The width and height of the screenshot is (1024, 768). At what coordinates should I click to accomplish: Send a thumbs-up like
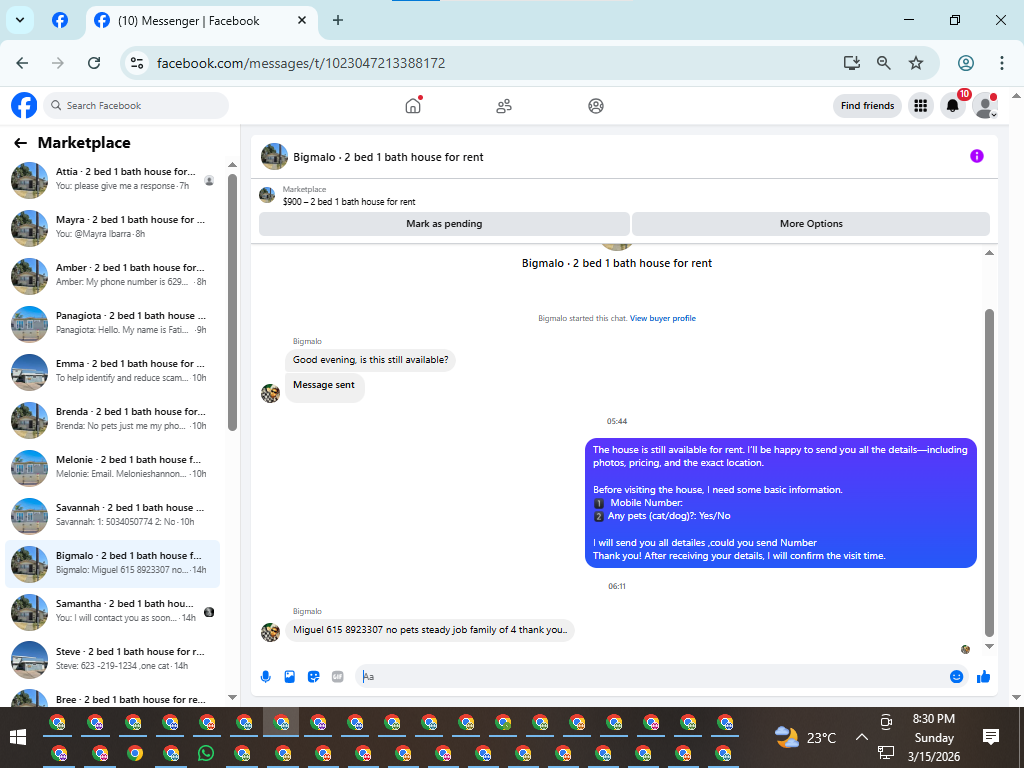[984, 677]
